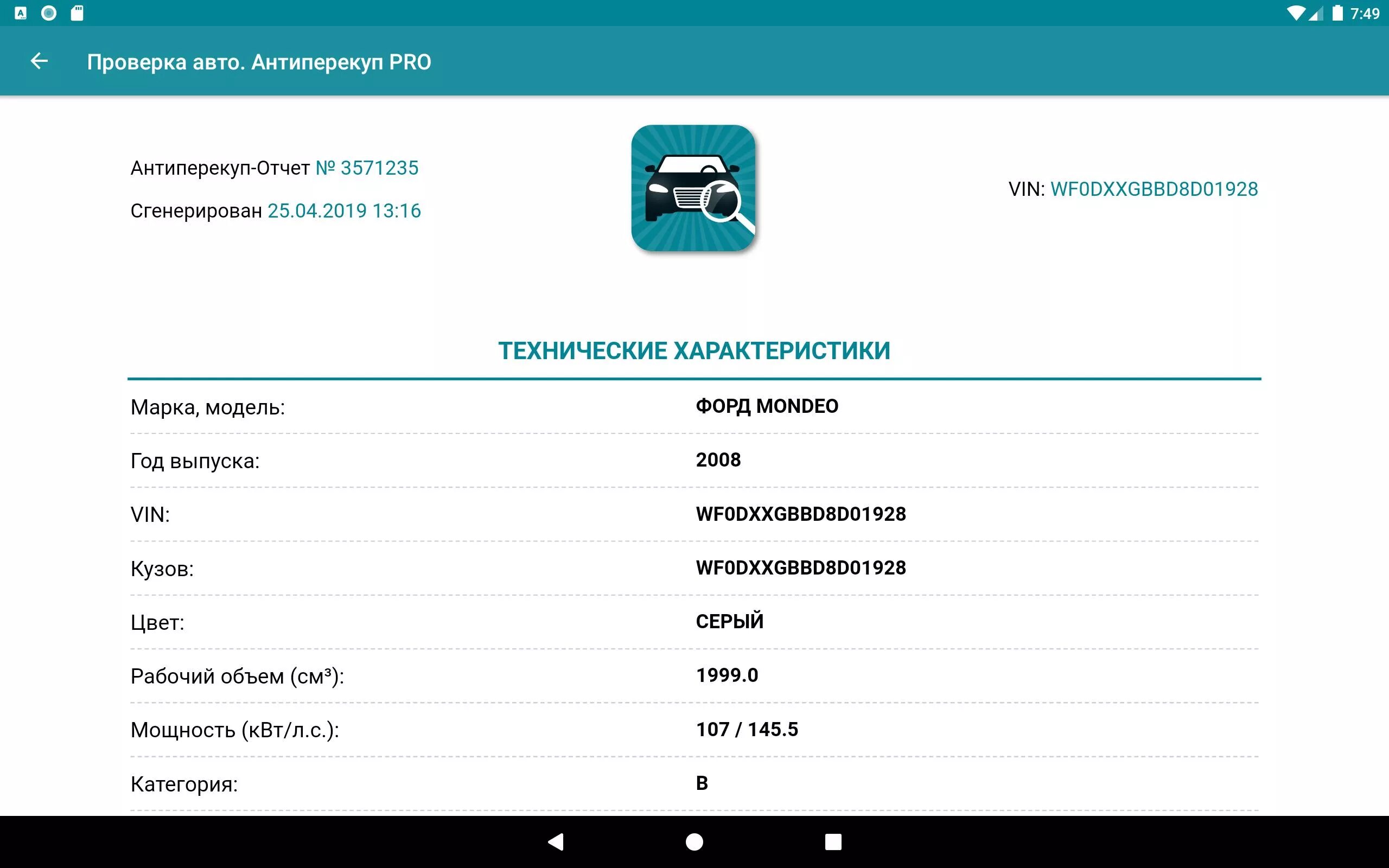Tap the generation date '25.04.2019 13:16'
Viewport: 1389px width, 868px height.
(x=345, y=210)
